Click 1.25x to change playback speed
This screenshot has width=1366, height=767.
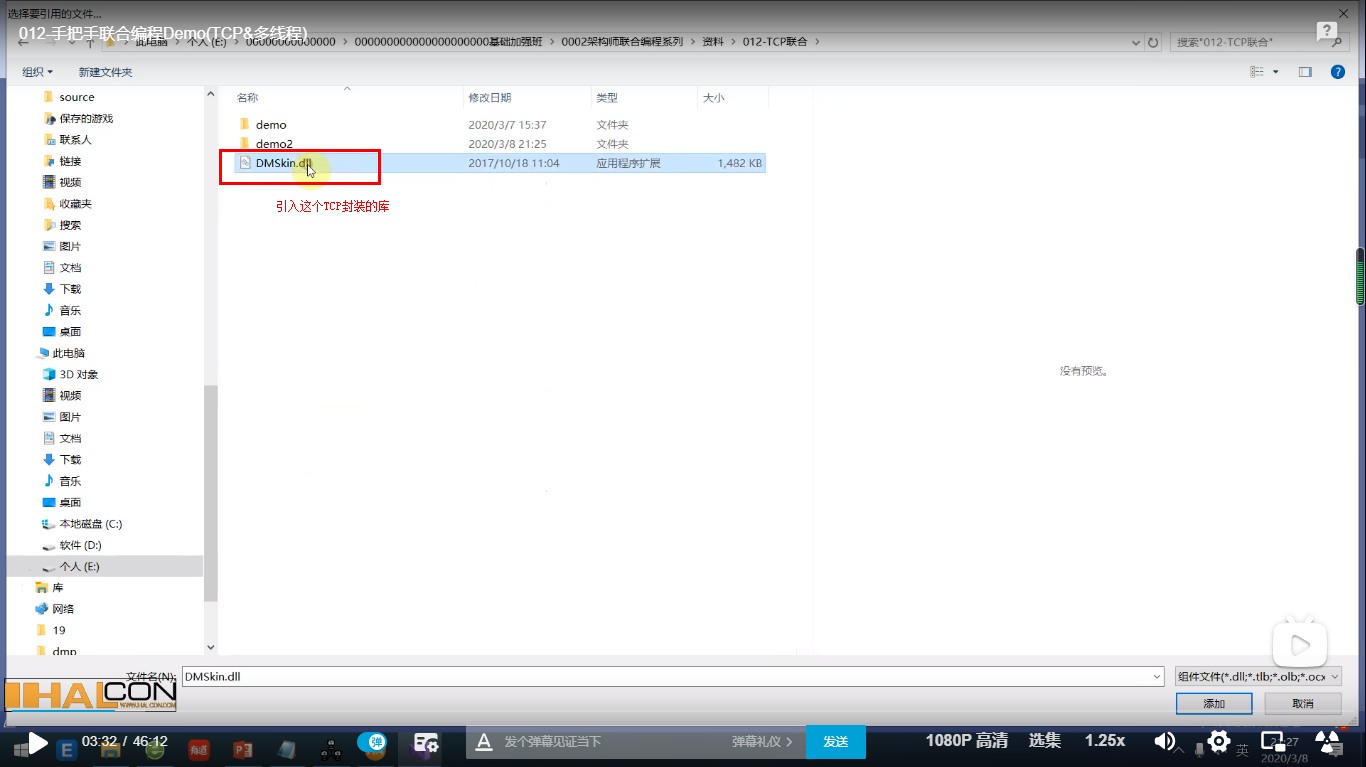click(x=1104, y=742)
